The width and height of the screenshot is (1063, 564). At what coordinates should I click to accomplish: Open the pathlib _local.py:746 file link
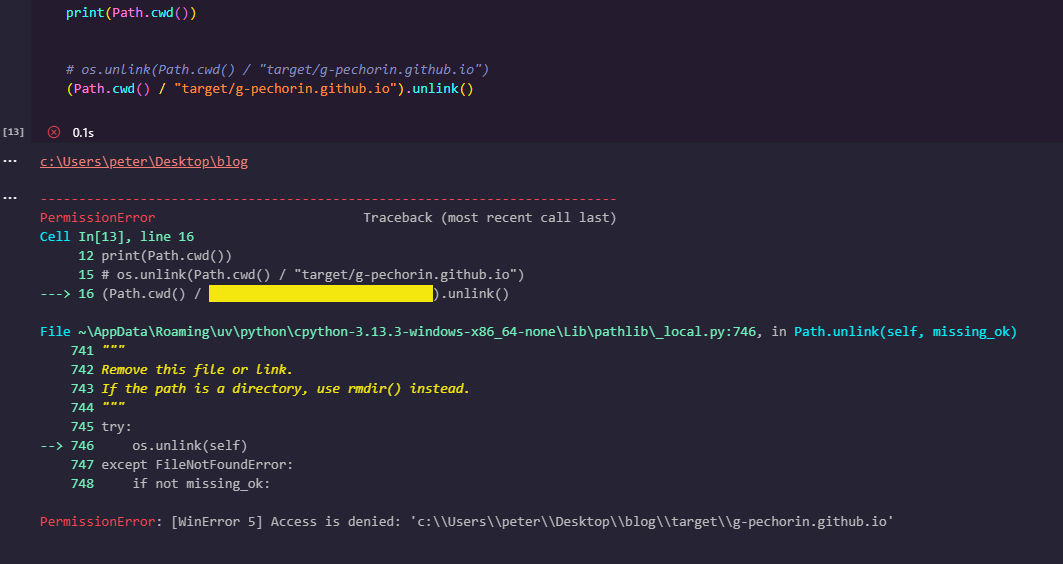(x=399, y=331)
